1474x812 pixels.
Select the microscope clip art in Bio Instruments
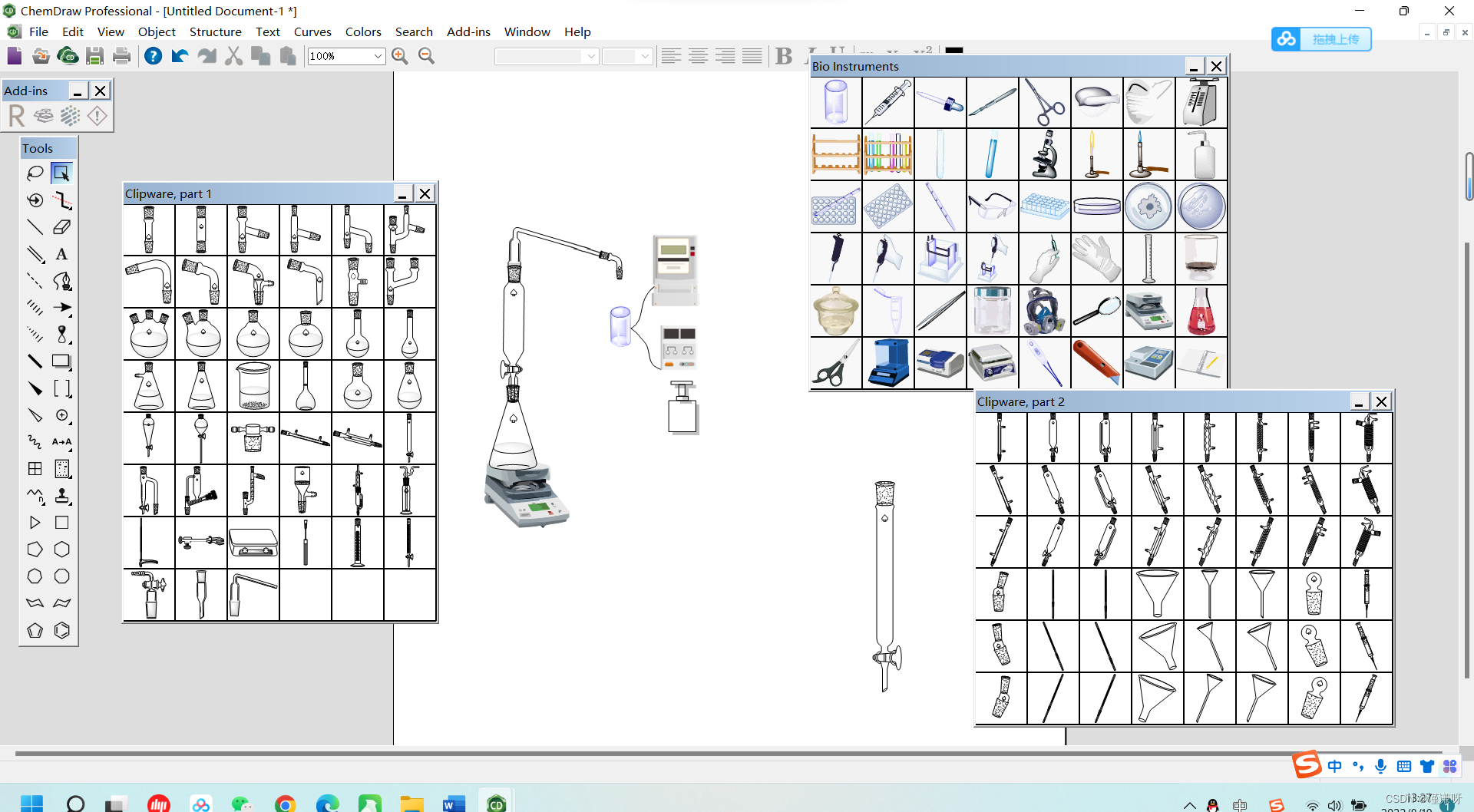point(1045,154)
